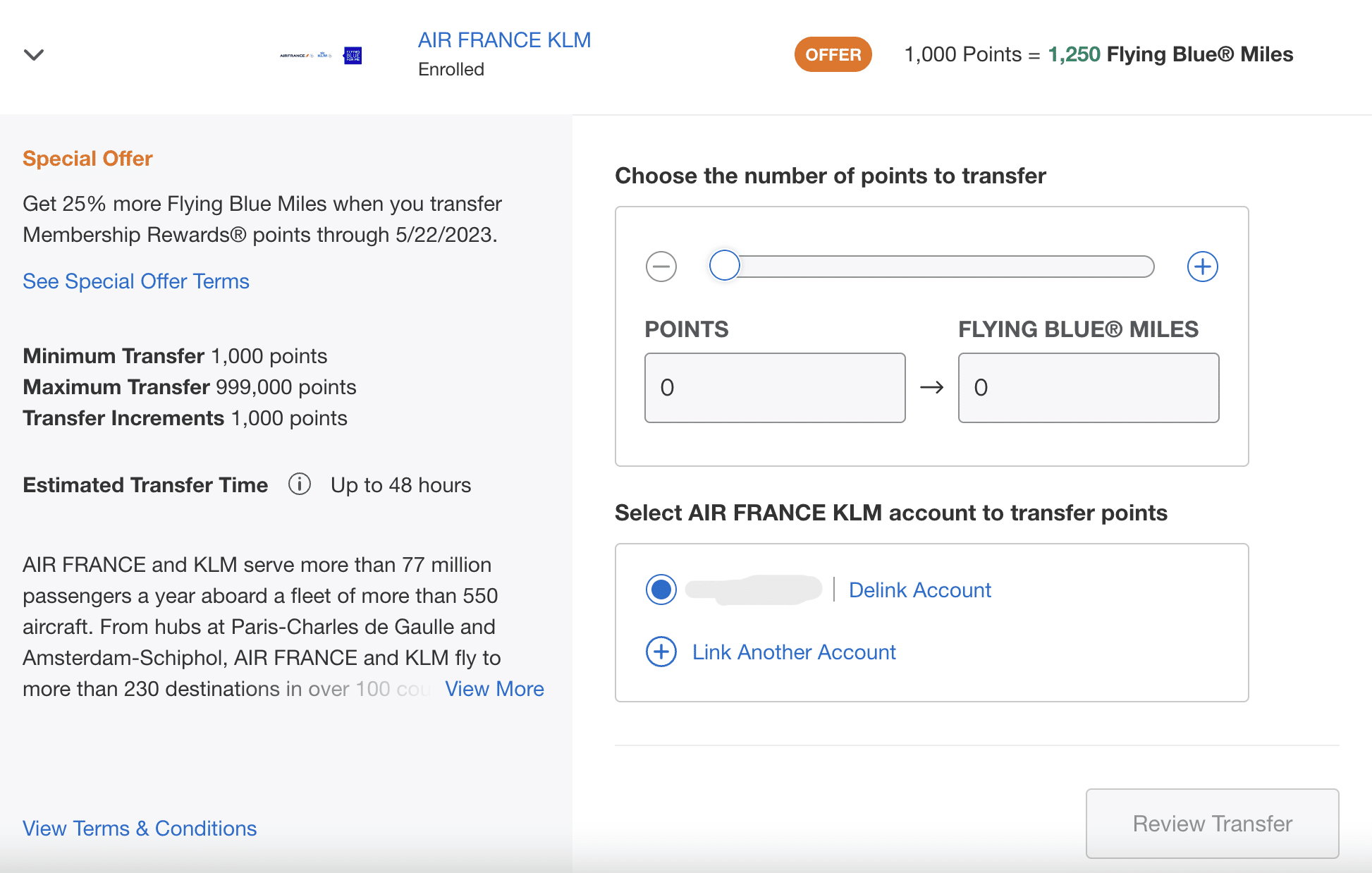Click Link Another Account text

pyautogui.click(x=794, y=652)
